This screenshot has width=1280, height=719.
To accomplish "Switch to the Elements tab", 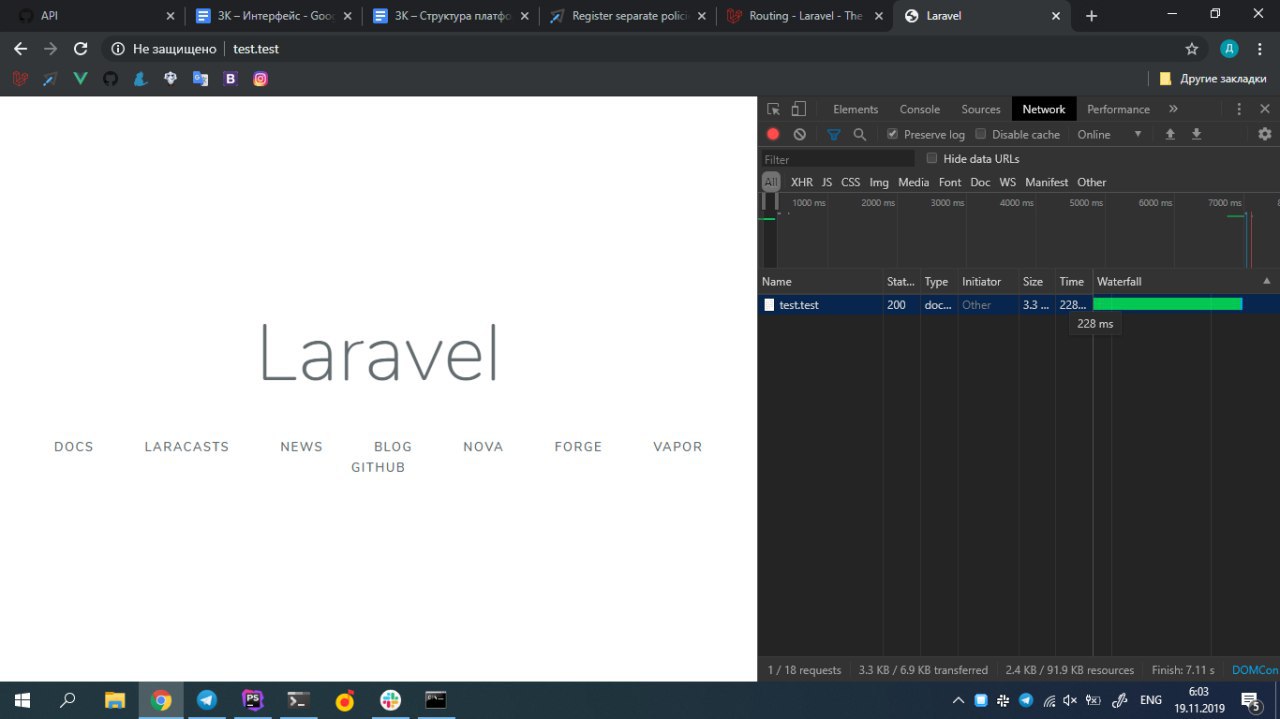I will pos(855,109).
